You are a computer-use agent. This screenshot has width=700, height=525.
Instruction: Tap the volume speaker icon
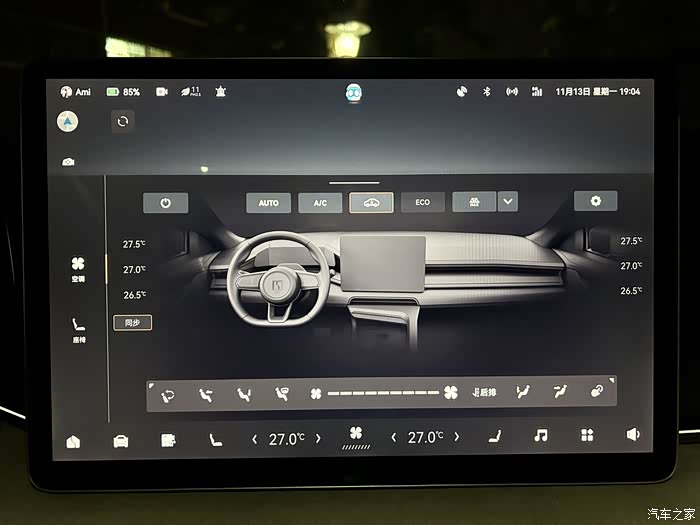click(x=632, y=434)
